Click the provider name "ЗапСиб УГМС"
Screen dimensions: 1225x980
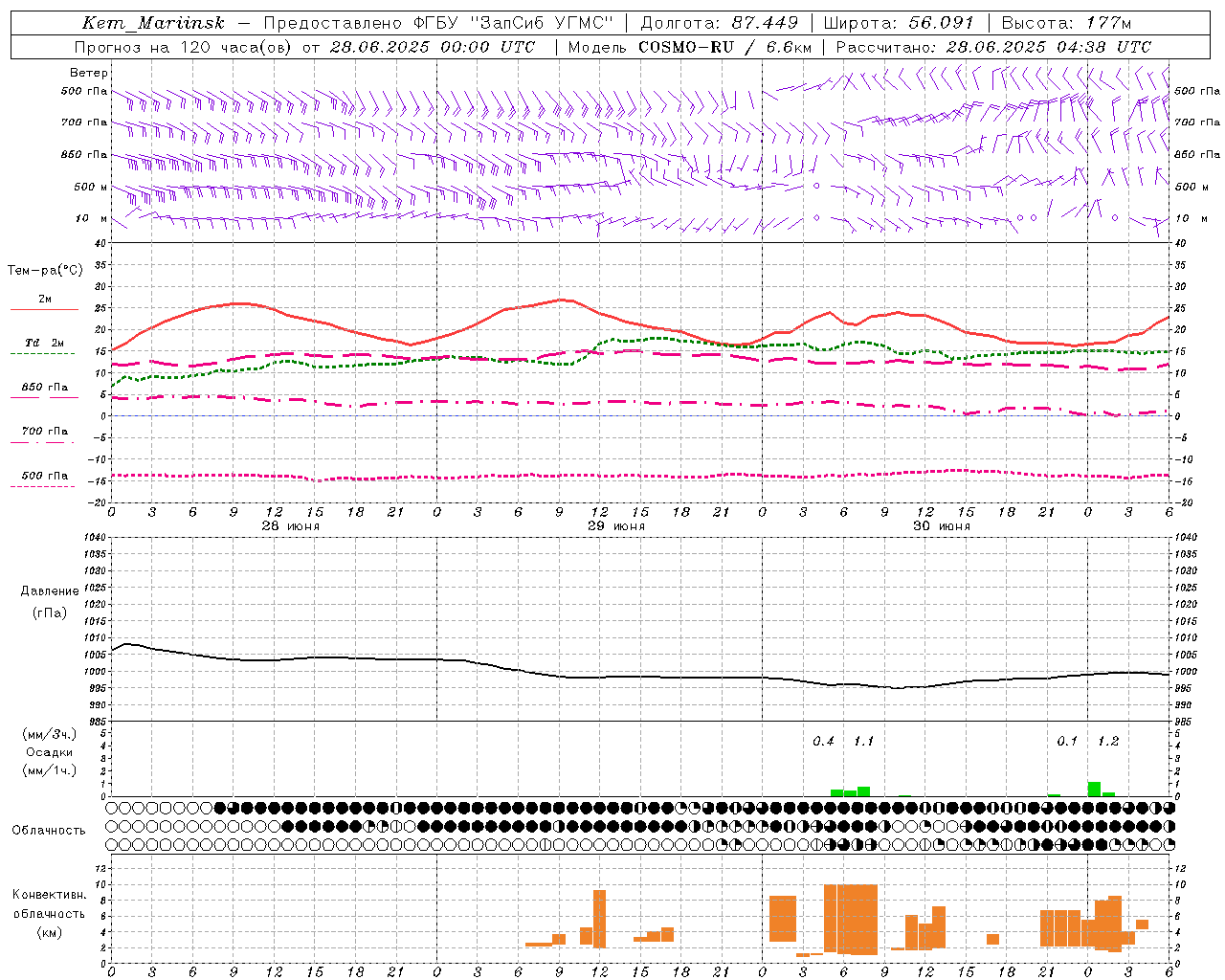tap(544, 23)
